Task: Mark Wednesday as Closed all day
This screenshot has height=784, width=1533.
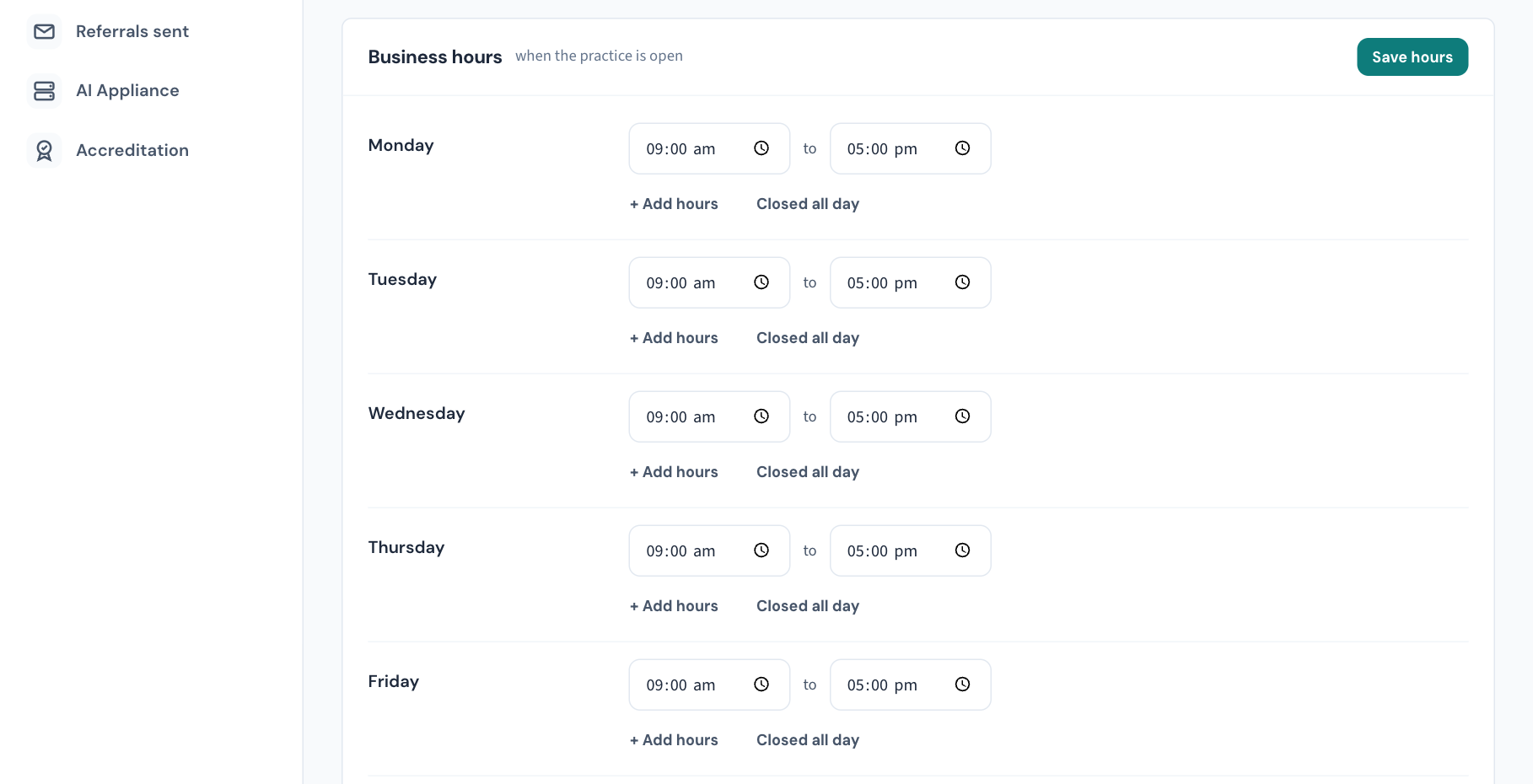Action: tap(808, 472)
